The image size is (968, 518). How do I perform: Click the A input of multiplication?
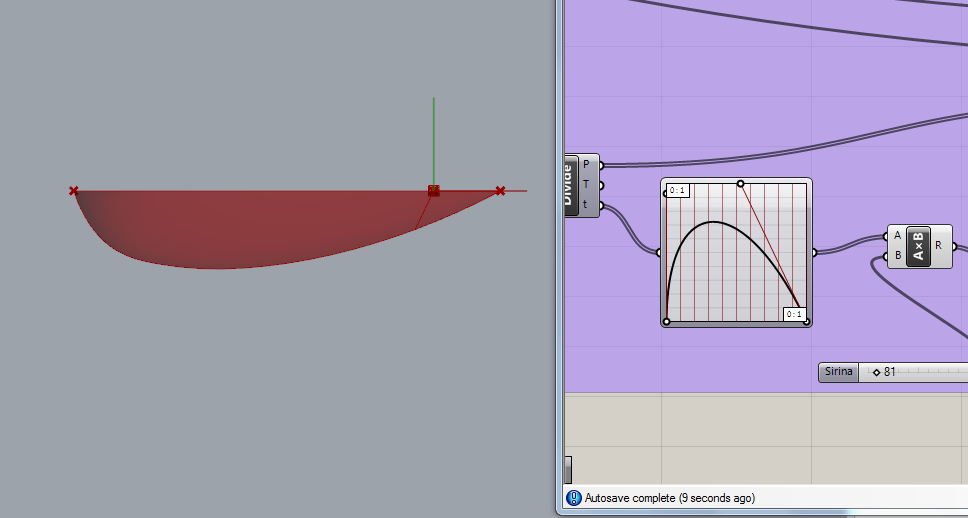(887, 236)
